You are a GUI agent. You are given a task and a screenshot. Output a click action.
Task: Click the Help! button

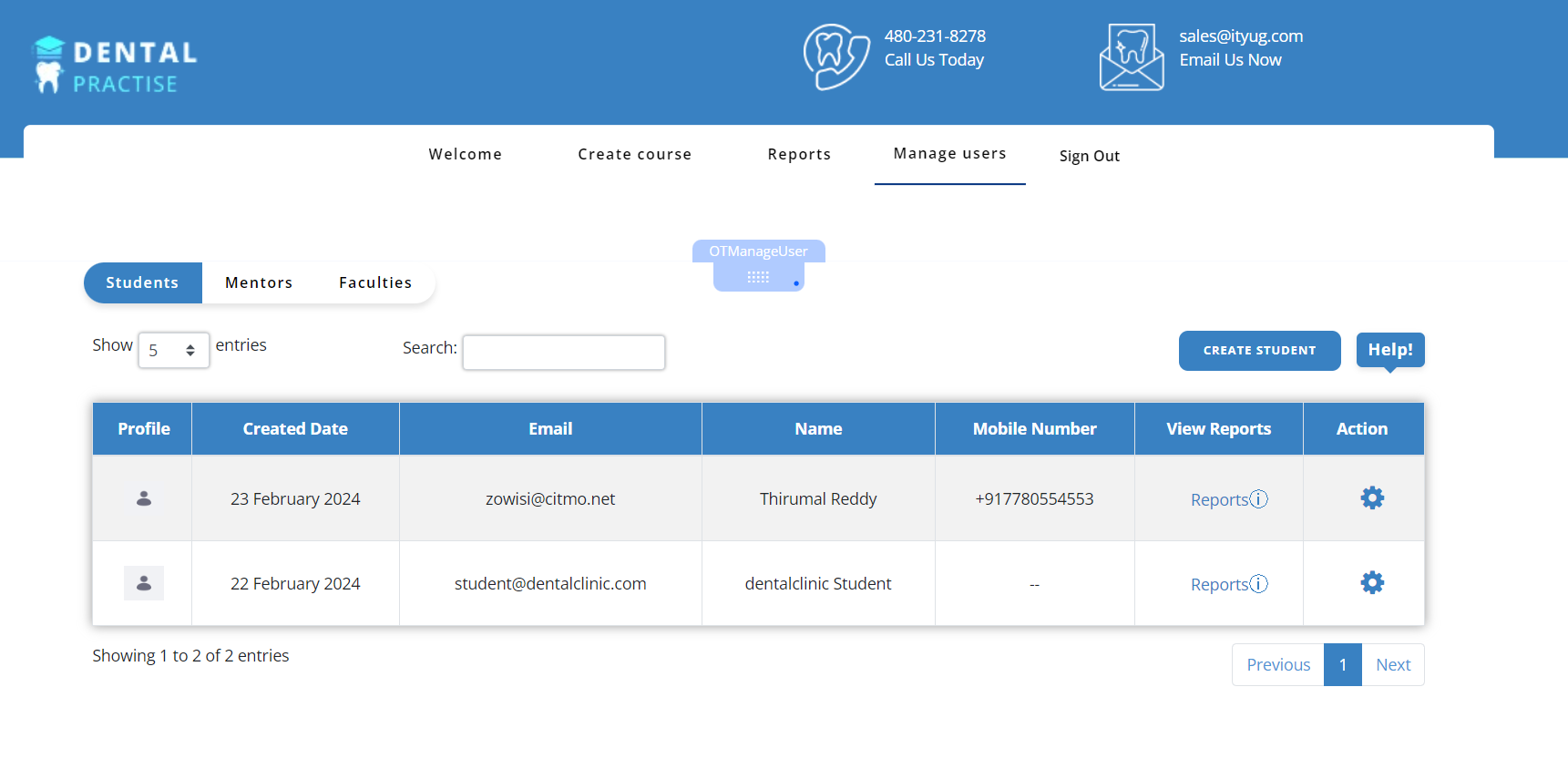pos(1389,350)
